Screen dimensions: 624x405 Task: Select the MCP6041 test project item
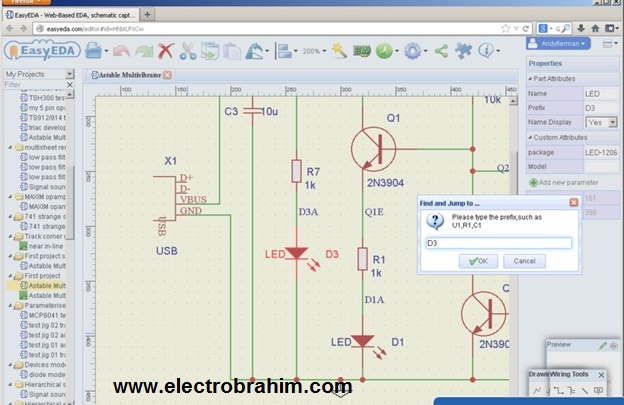pyautogui.click(x=43, y=315)
